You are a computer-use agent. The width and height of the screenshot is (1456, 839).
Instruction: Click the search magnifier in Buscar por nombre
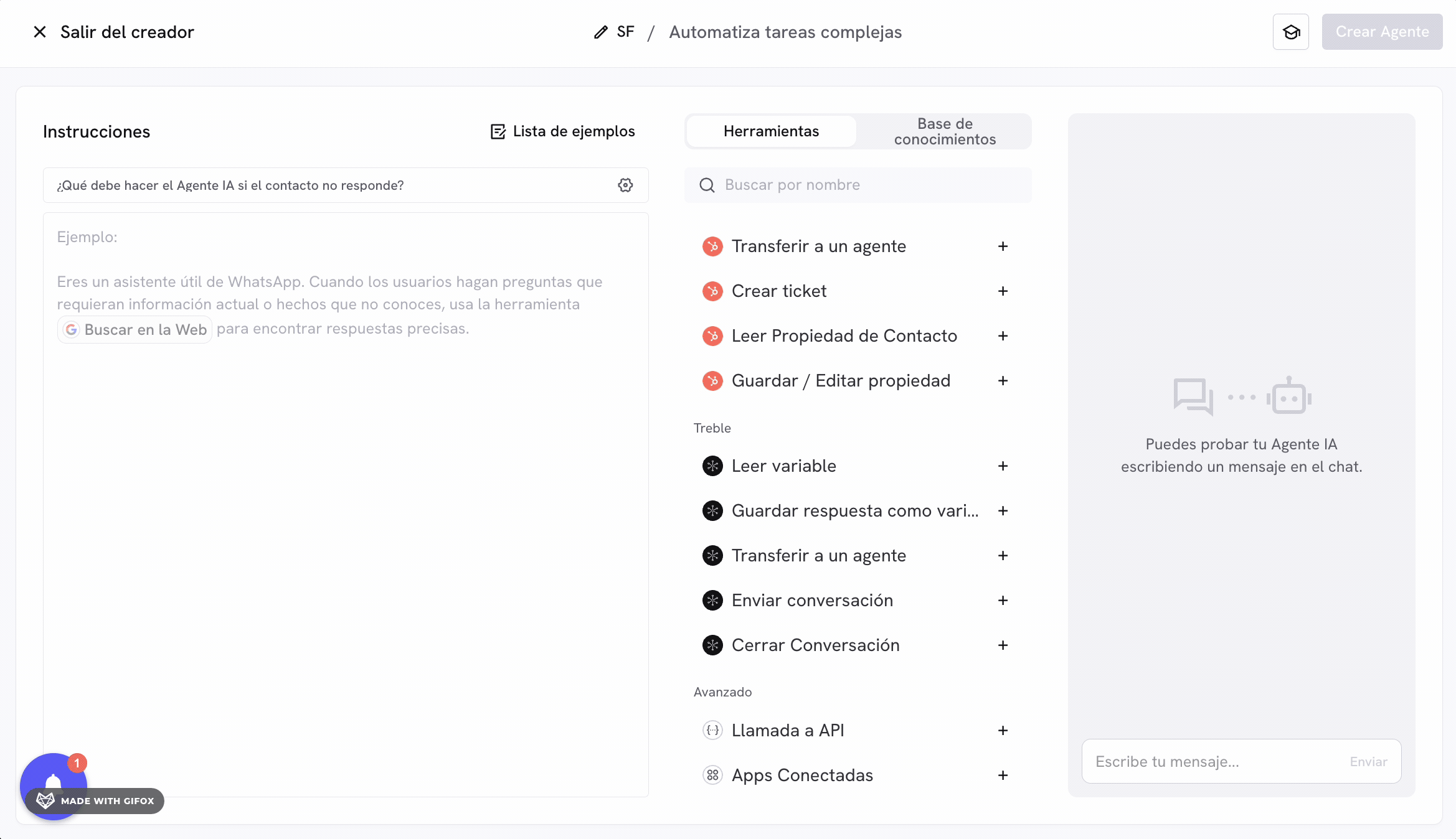(707, 185)
